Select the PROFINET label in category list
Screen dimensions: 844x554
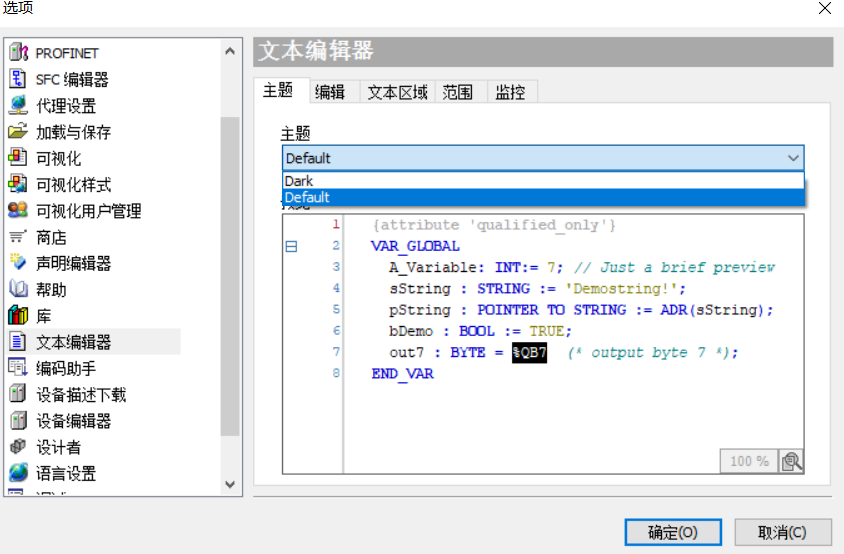(x=67, y=53)
